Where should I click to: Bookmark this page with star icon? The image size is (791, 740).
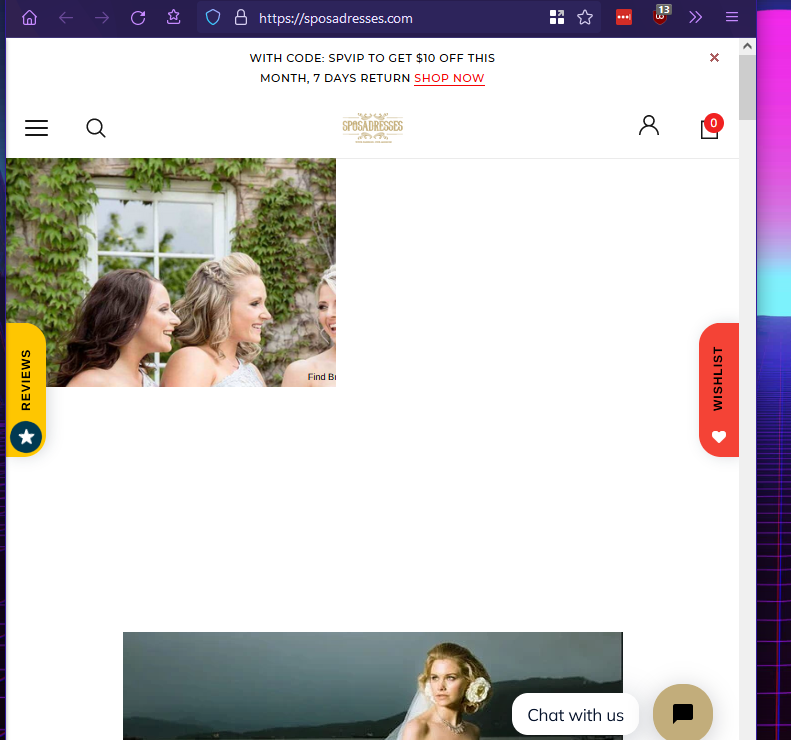point(585,18)
